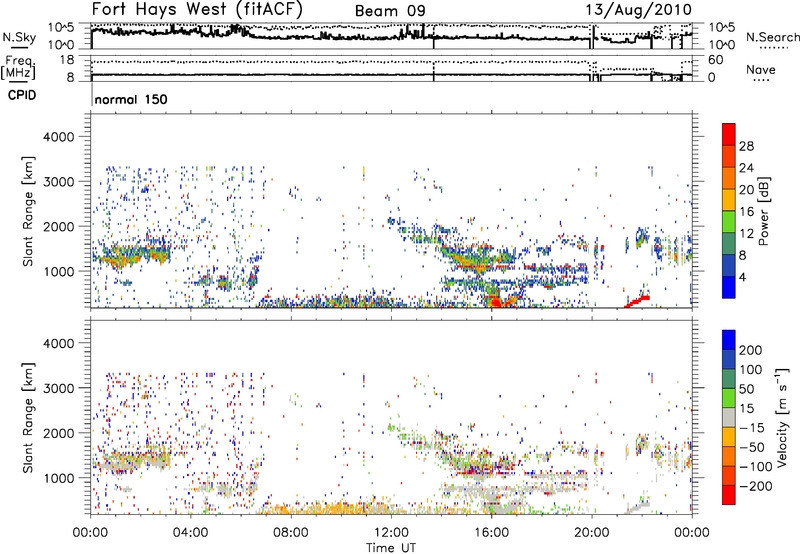This screenshot has height=554, width=800.
Task: Click the '-200' Velocity scale value
Action: (755, 486)
